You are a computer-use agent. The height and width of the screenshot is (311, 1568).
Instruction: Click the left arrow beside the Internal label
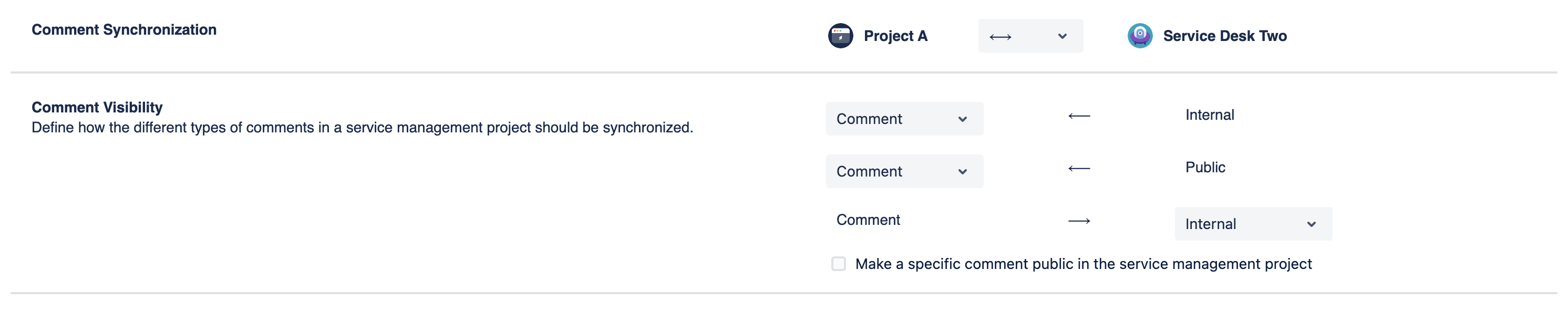(1079, 116)
